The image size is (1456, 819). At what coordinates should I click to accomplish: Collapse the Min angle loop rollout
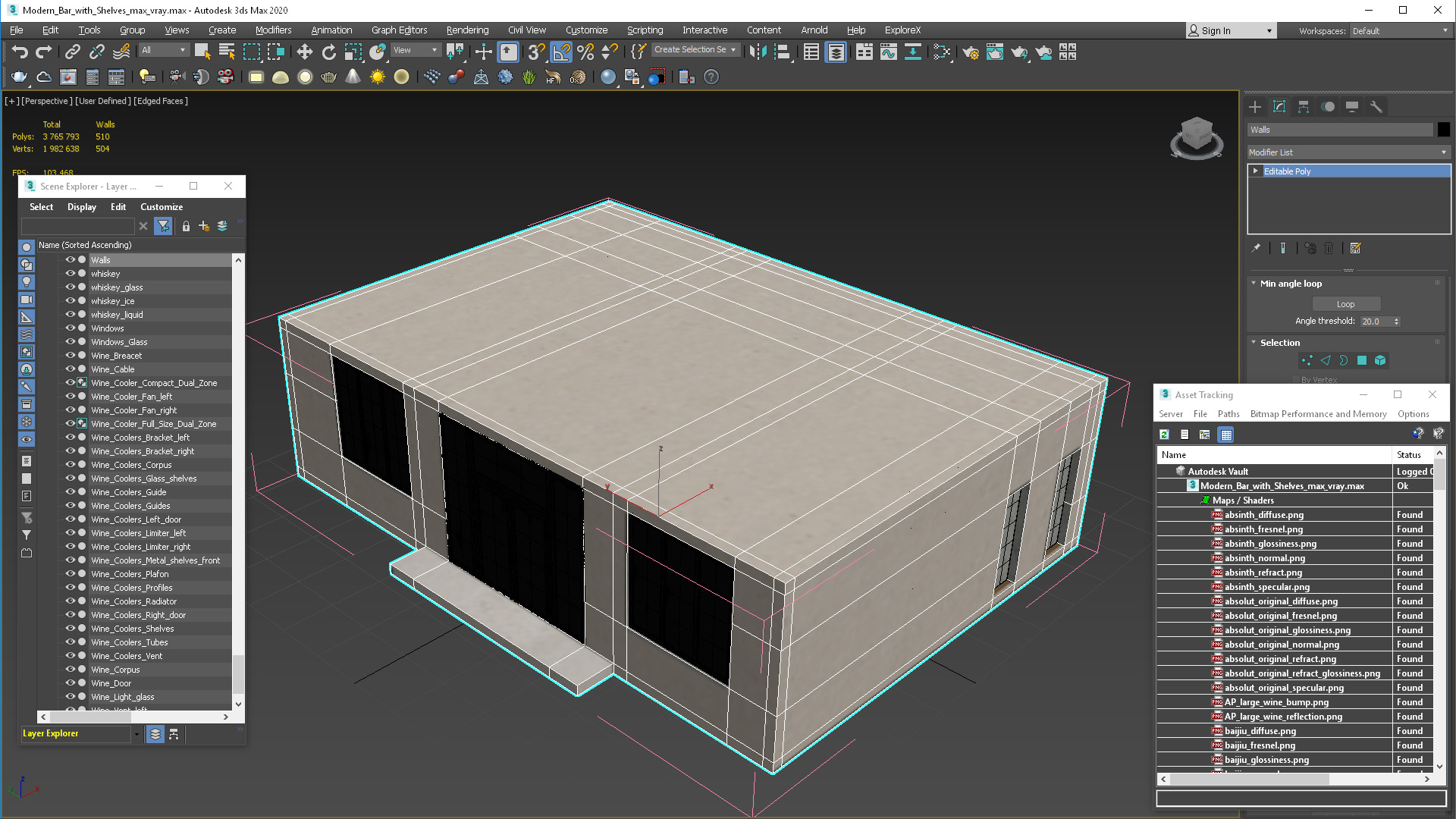1254,284
